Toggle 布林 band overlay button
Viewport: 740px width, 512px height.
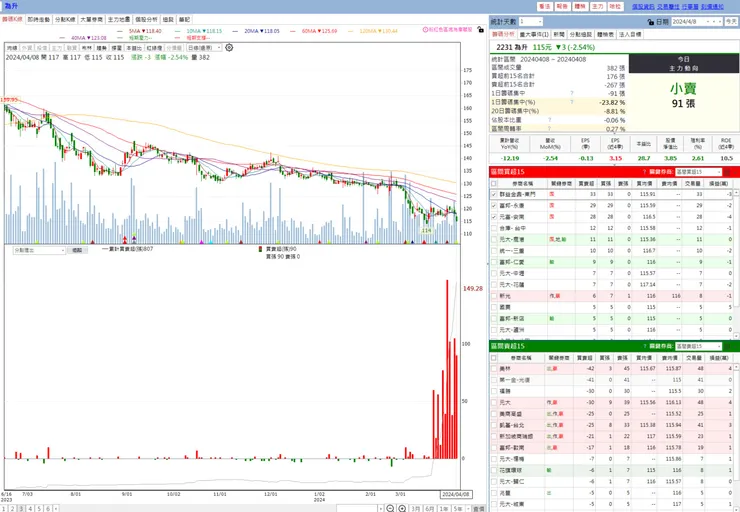coord(86,48)
